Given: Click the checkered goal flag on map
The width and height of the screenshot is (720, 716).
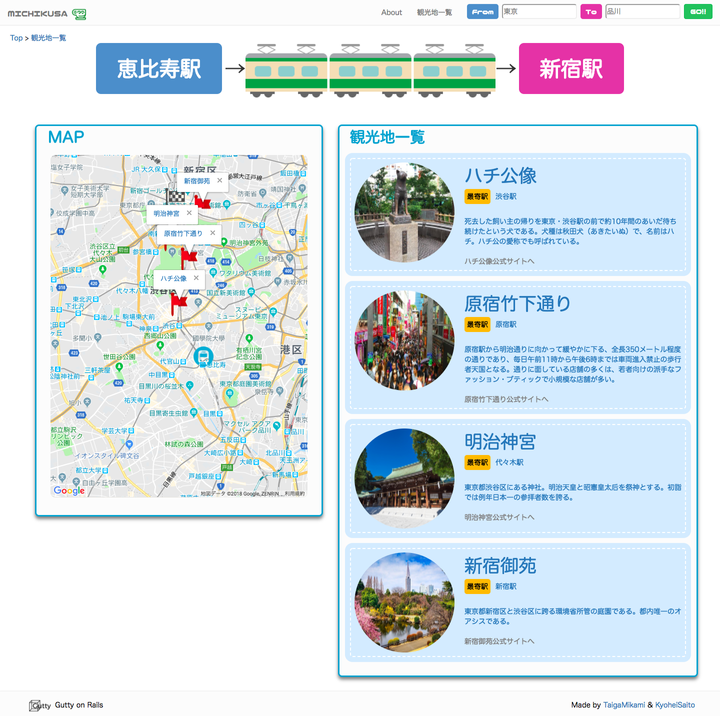Looking at the screenshot, I should point(175,198).
